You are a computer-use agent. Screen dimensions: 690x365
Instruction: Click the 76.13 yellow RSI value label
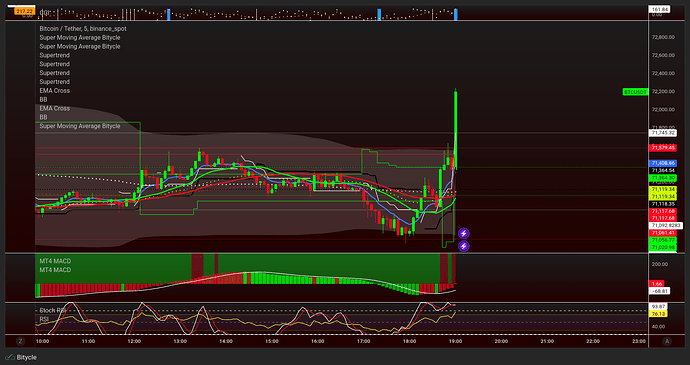point(658,313)
